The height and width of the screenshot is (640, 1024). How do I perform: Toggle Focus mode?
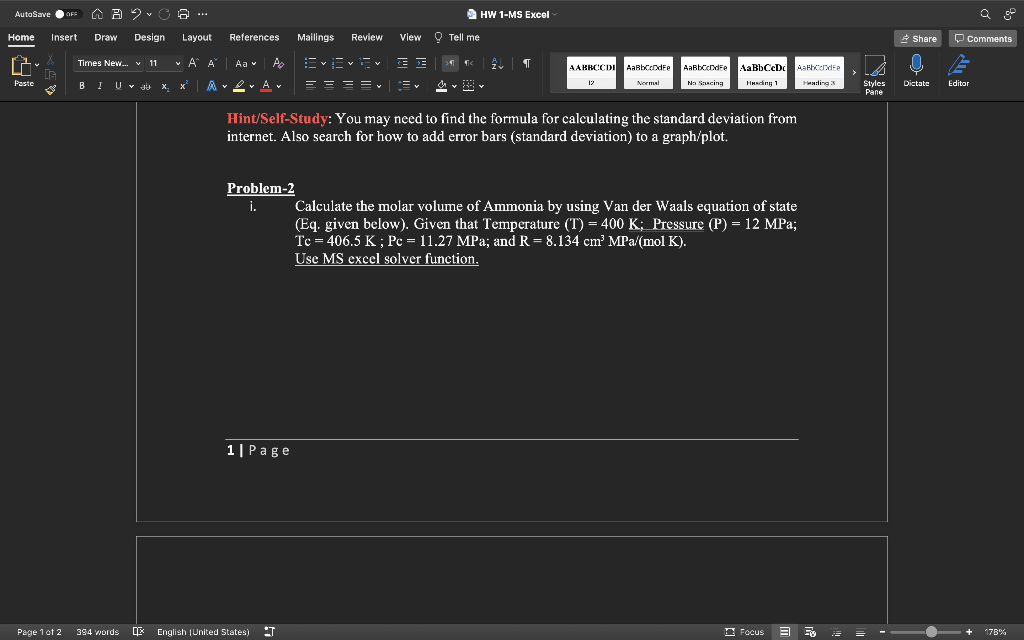[744, 632]
